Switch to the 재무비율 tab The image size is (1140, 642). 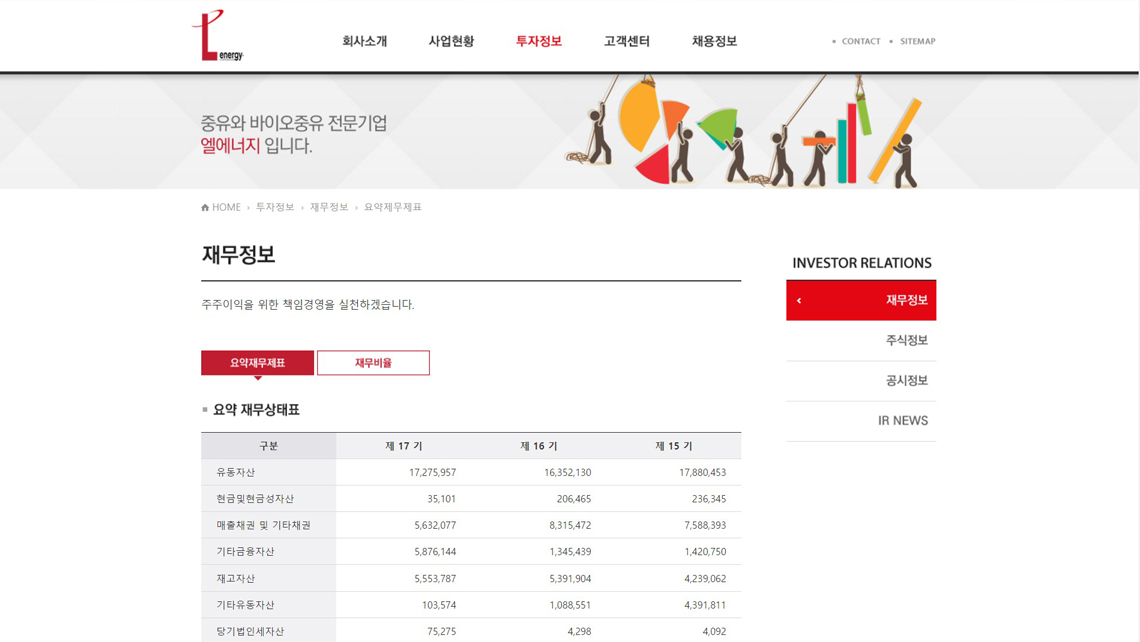(x=373, y=363)
